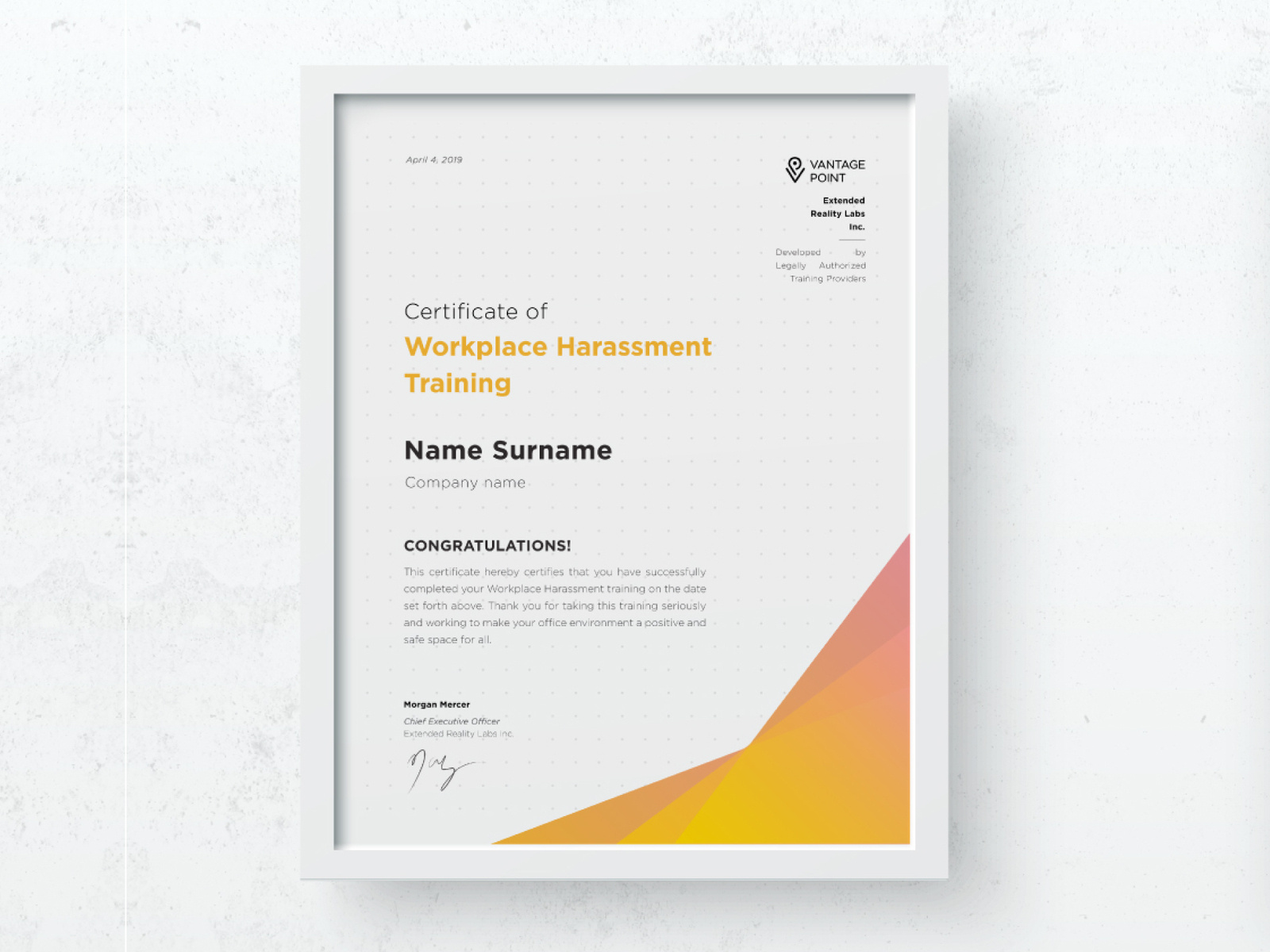Click 'Extended Reality Labs Inc.' under the logo
Viewport: 1270px width, 952px height.
837,213
